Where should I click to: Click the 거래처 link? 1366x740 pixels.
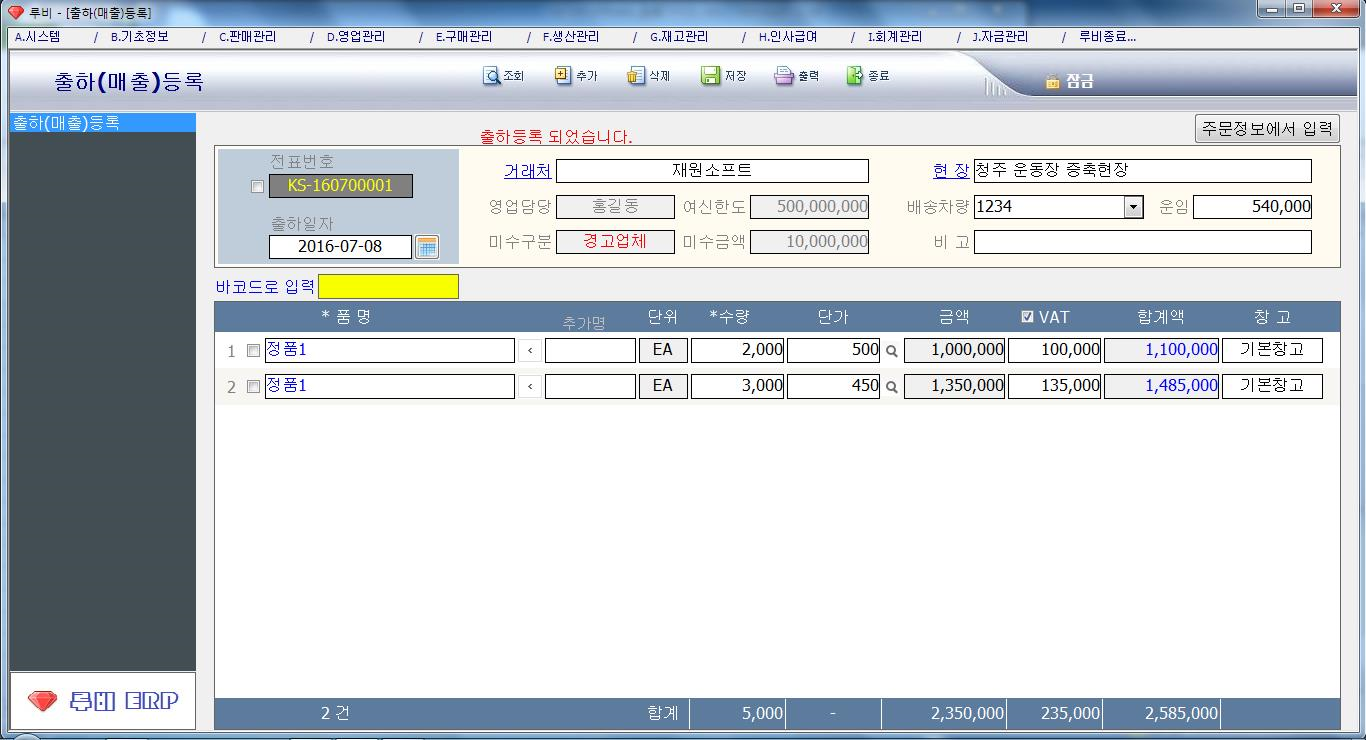coord(527,171)
